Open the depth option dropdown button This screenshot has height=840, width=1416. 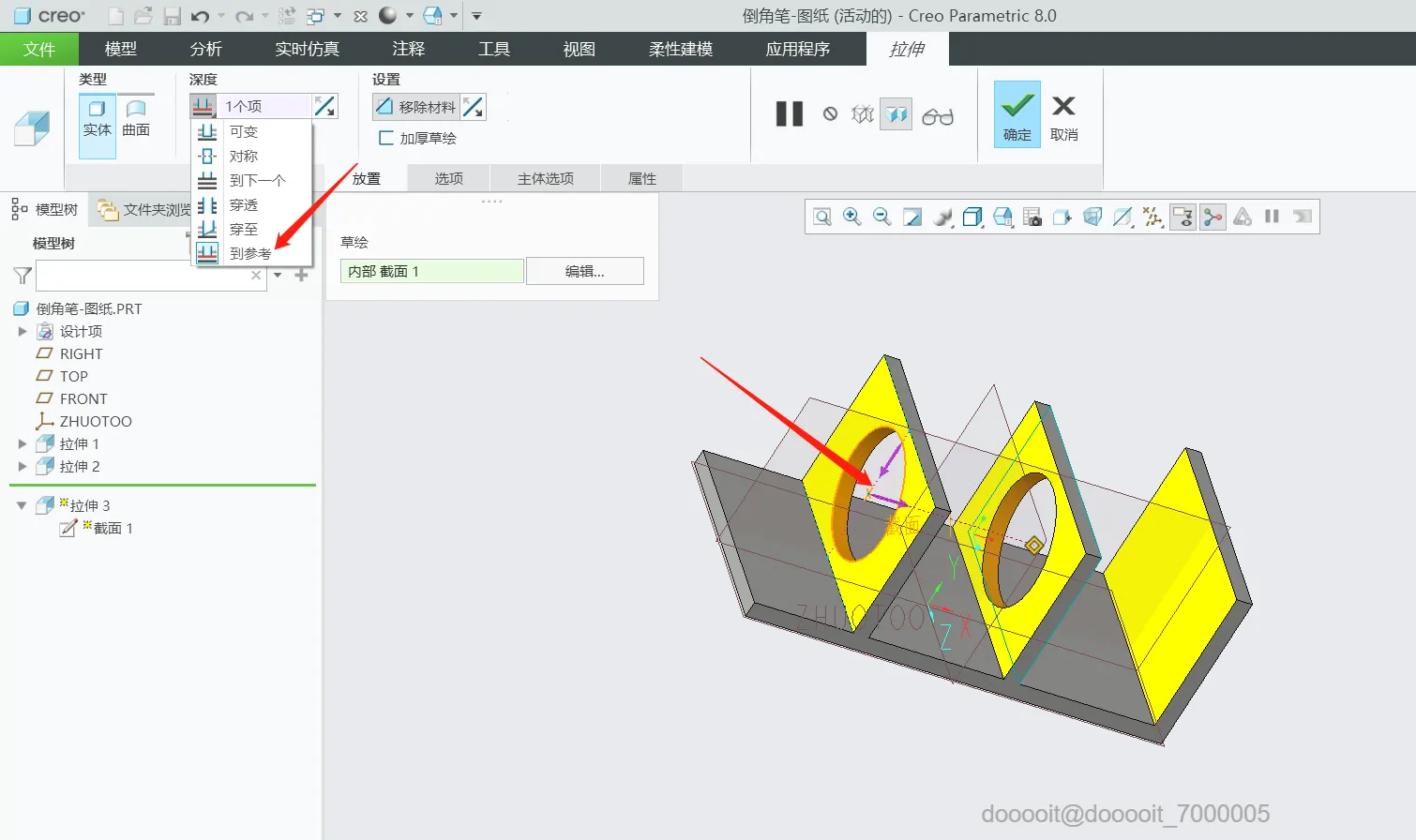203,106
